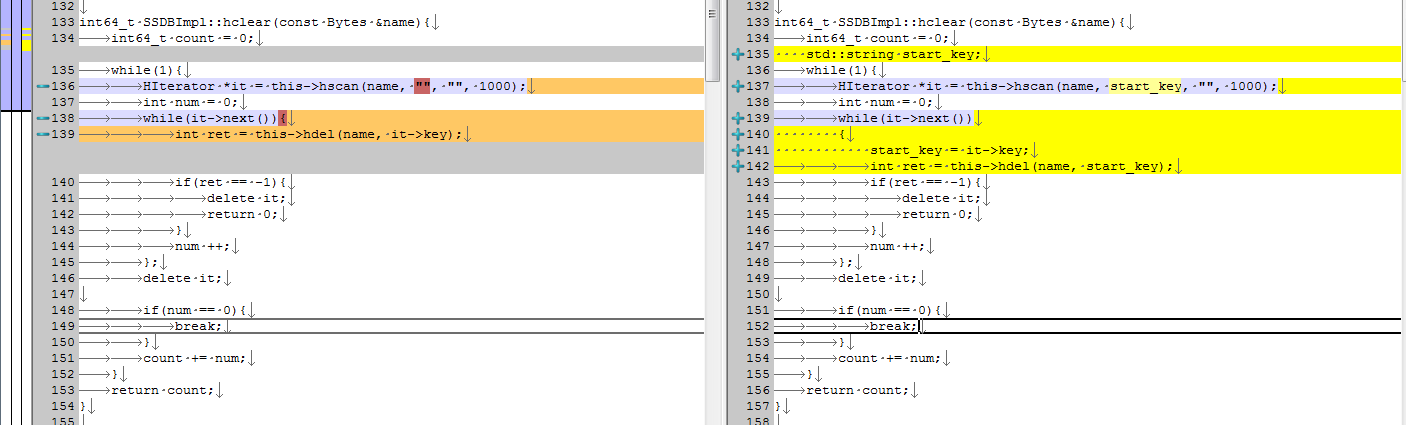The image size is (1406, 425).
Task: Click left line 142 'return 0;'
Action: [243, 214]
